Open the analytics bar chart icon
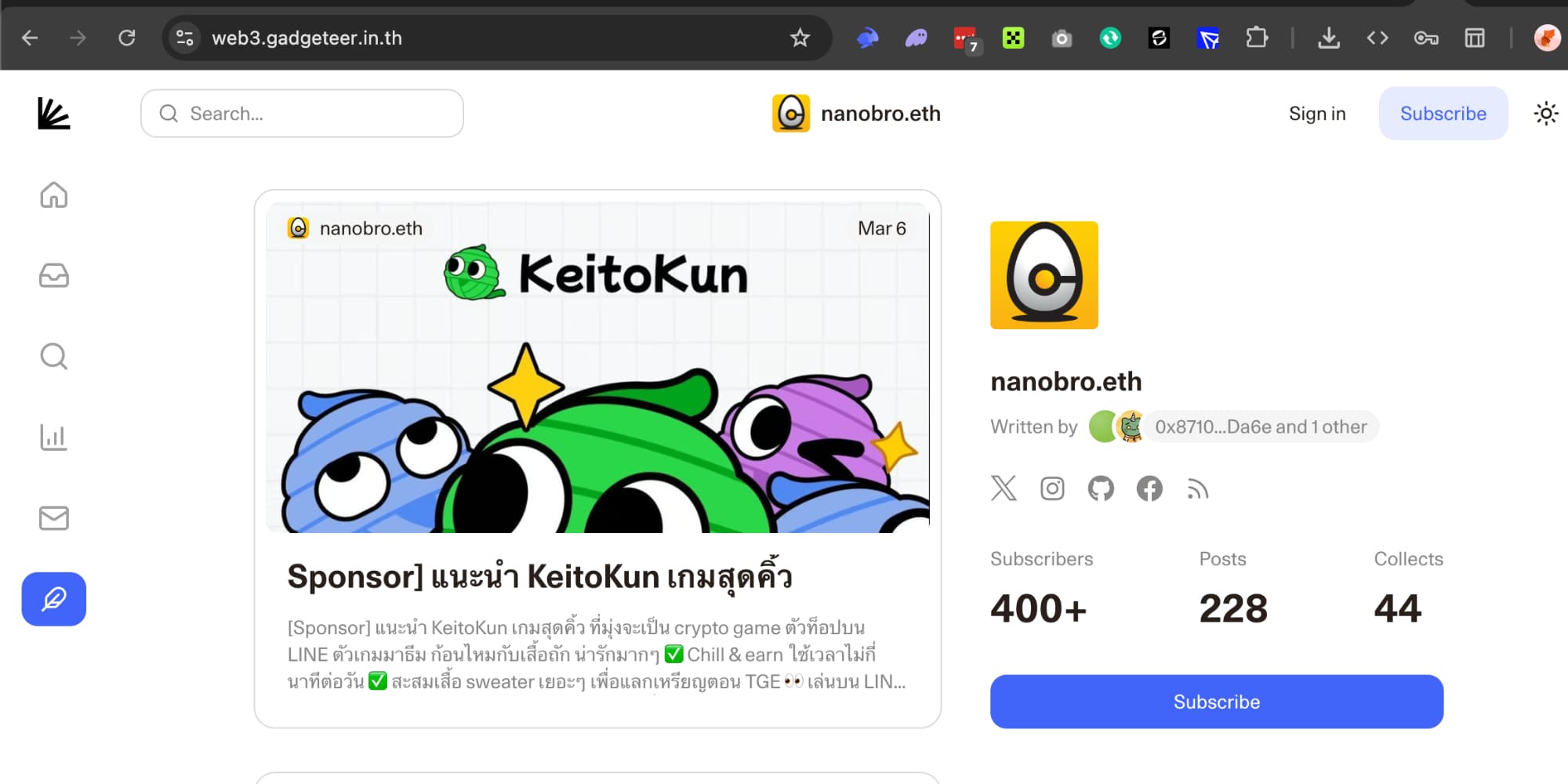This screenshot has width=1568, height=784. pyautogui.click(x=53, y=437)
